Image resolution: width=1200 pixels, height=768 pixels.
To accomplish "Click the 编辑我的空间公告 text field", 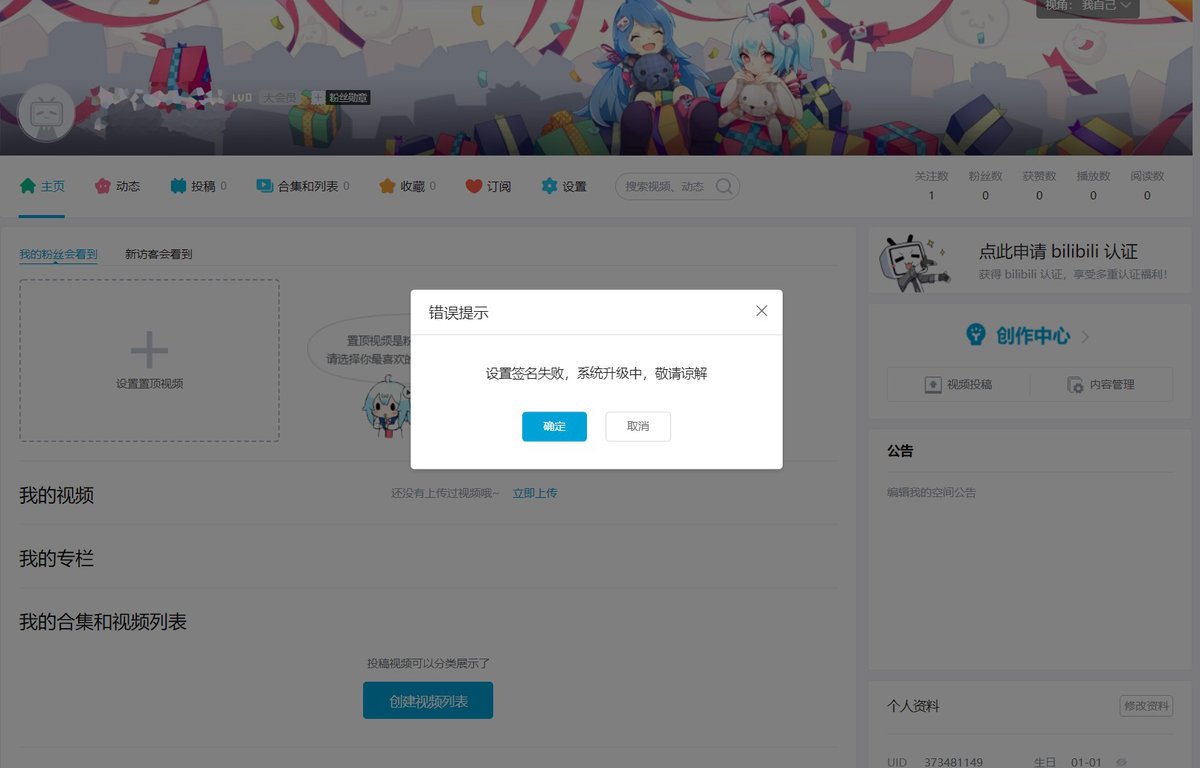I will coord(932,492).
